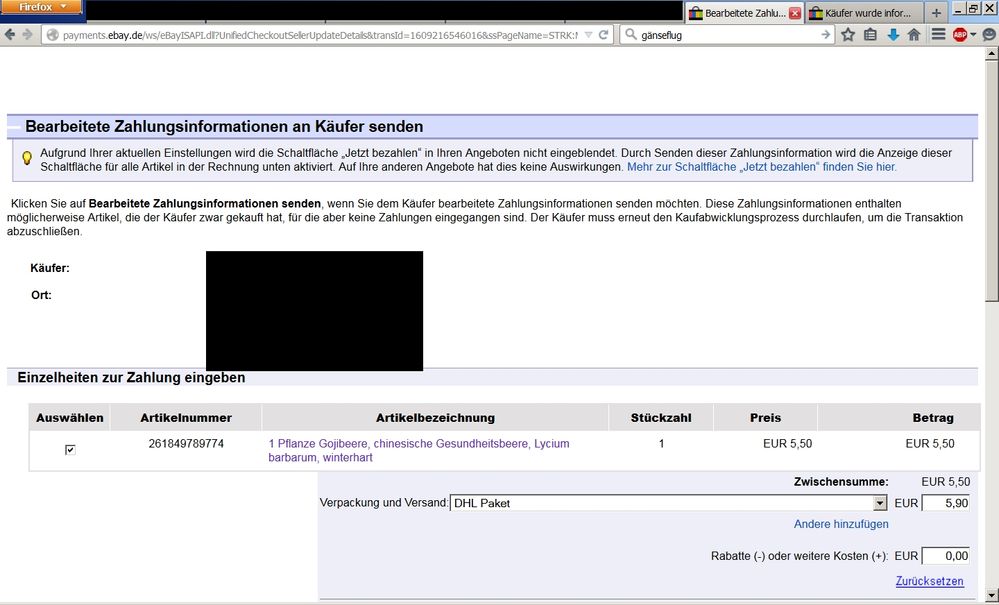
Task: Show URL history dropdown in address bar
Action: (588, 35)
